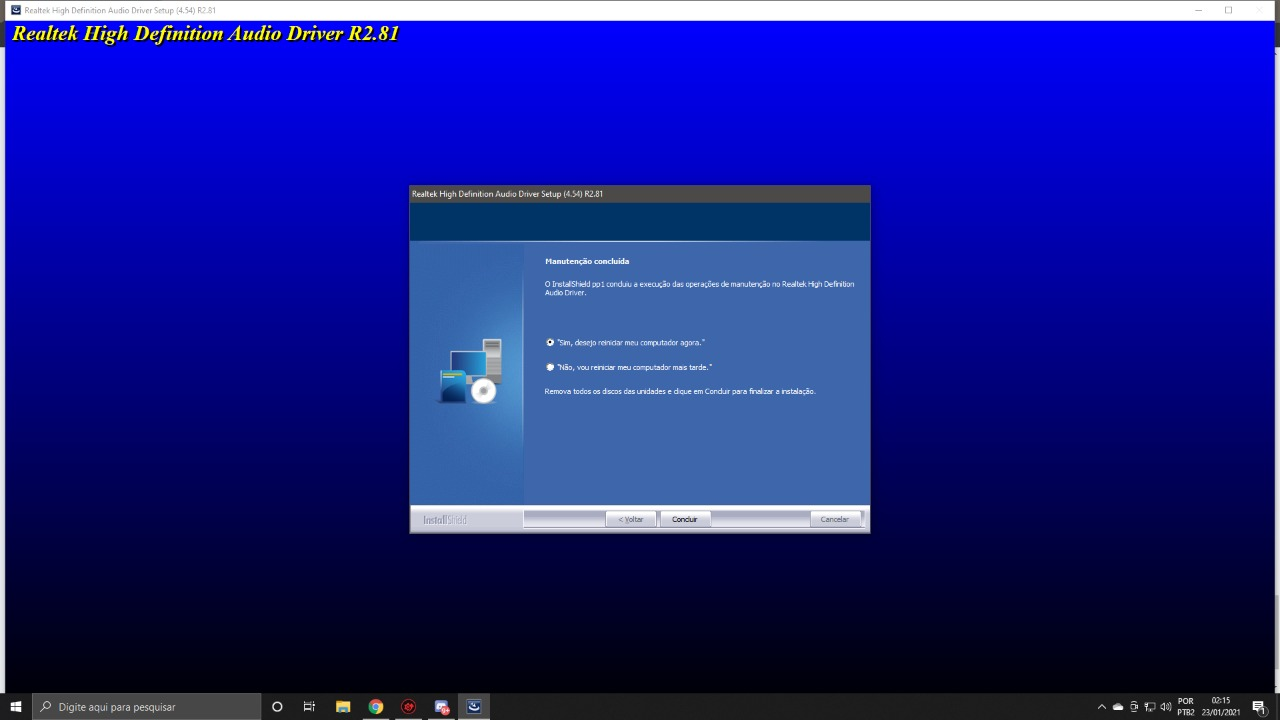Image resolution: width=1280 pixels, height=720 pixels.
Task: Click the Concluir button
Action: point(685,519)
